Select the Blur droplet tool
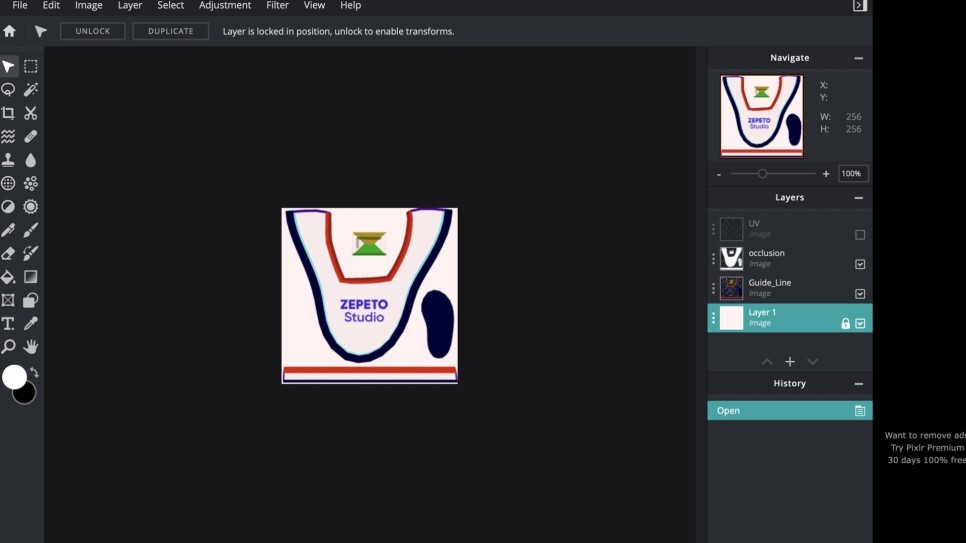The width and height of the screenshot is (966, 543). click(x=30, y=160)
